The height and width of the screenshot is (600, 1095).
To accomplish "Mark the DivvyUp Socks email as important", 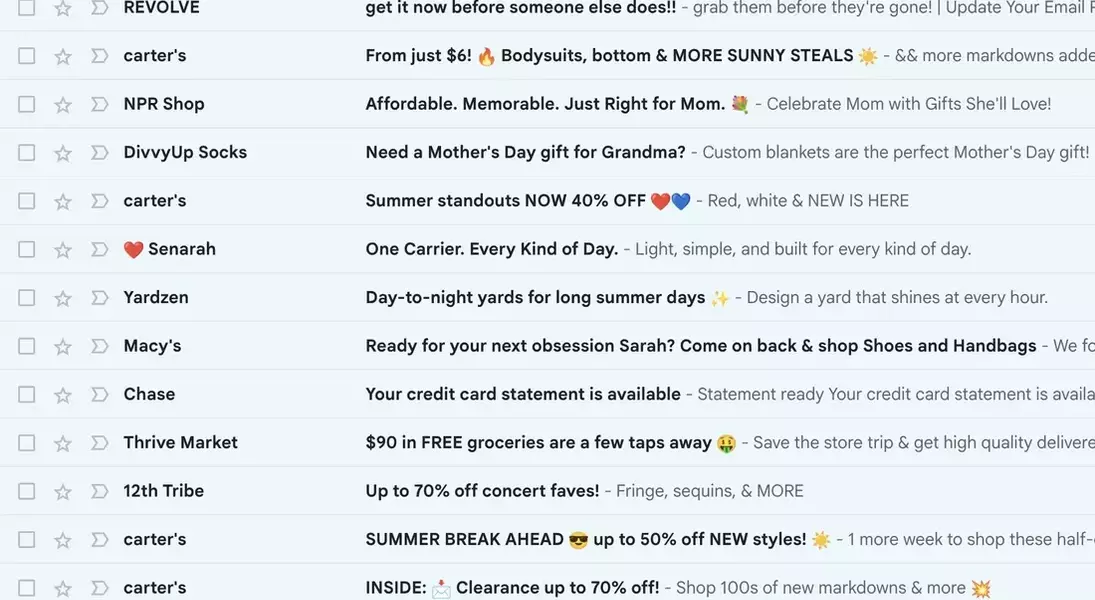I will (x=99, y=152).
